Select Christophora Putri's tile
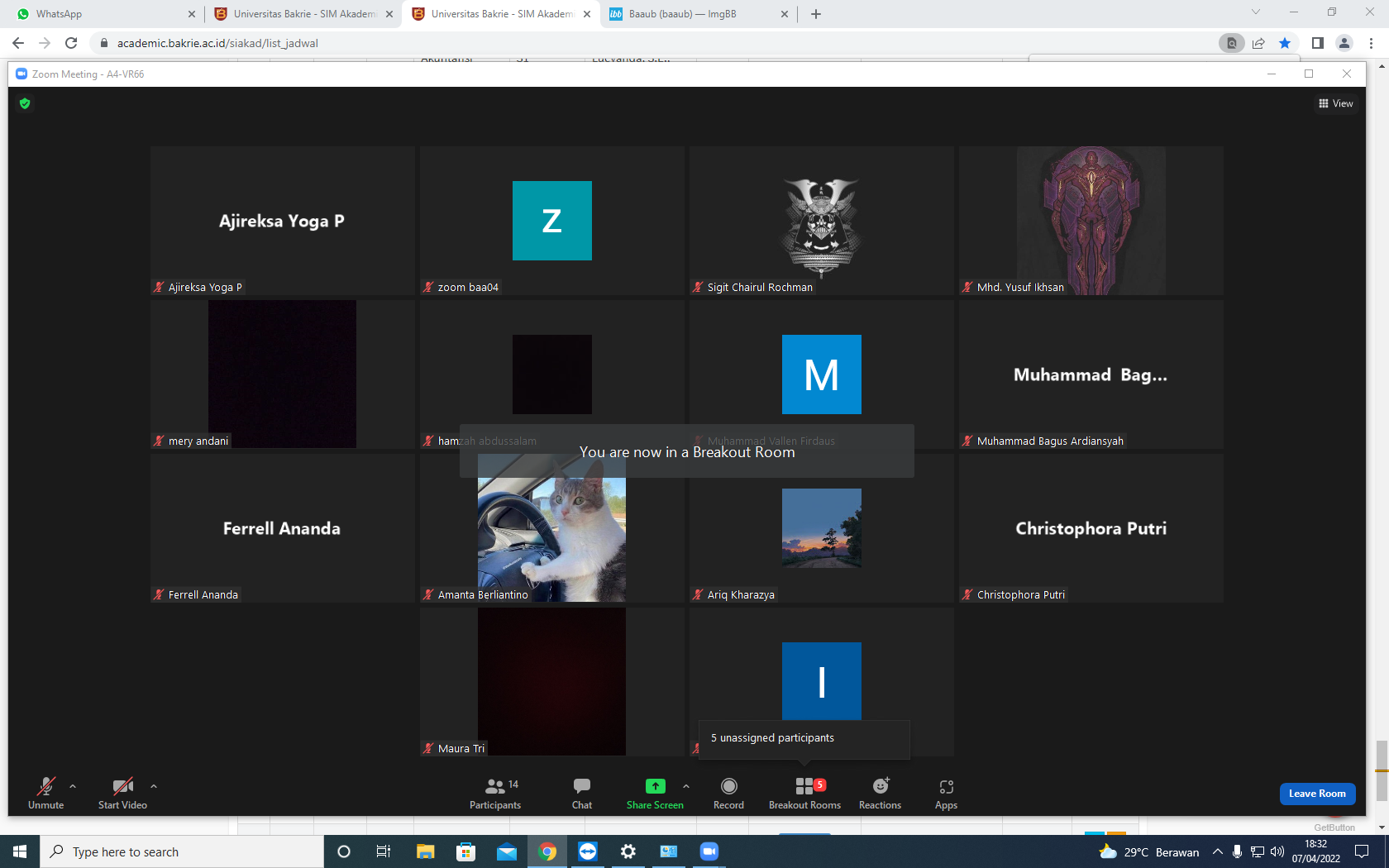 (x=1091, y=528)
